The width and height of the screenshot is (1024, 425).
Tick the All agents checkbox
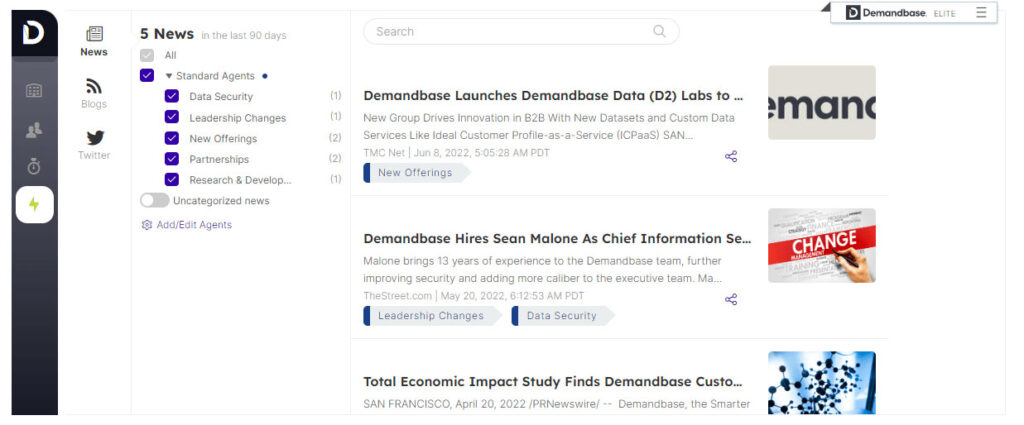[x=147, y=55]
